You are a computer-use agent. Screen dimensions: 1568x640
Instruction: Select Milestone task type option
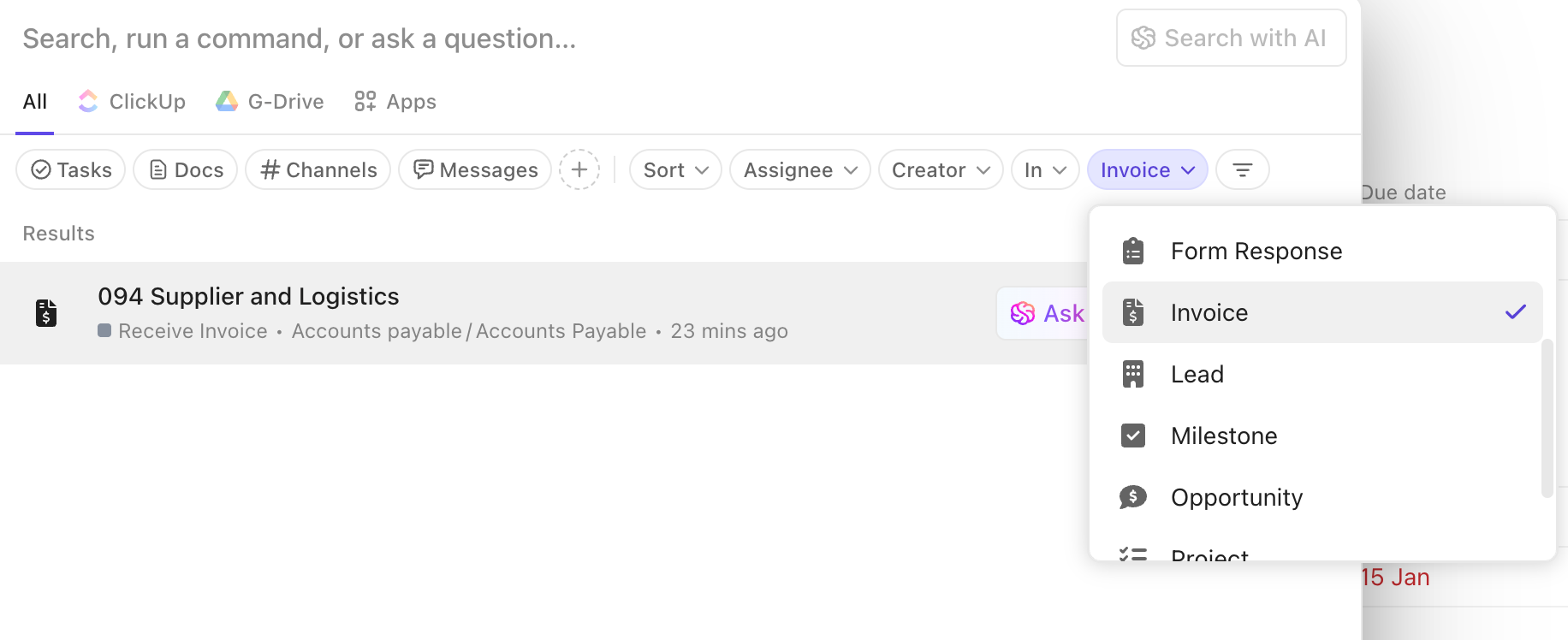[x=1223, y=436]
